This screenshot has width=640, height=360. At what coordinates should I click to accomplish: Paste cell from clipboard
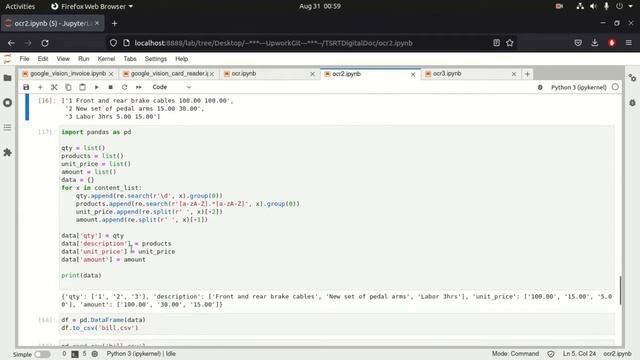click(x=82, y=87)
